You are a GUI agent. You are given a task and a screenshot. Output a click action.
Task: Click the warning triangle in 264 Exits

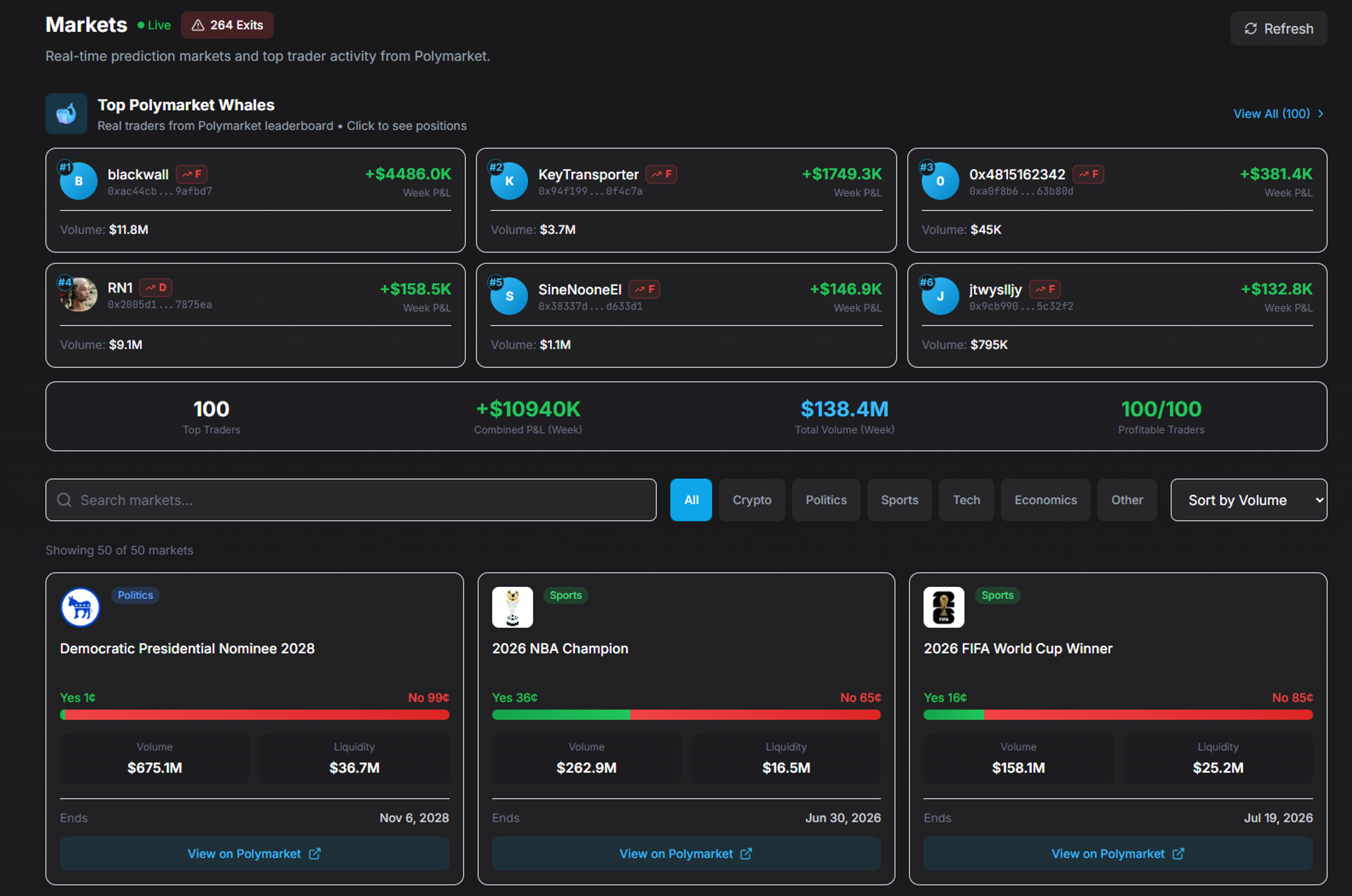pyautogui.click(x=198, y=26)
